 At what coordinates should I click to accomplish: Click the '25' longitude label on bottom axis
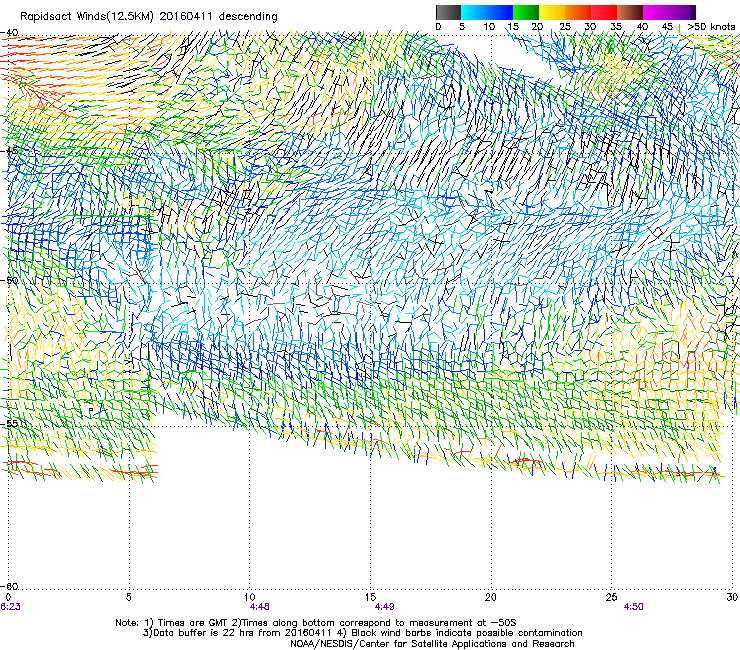point(612,597)
